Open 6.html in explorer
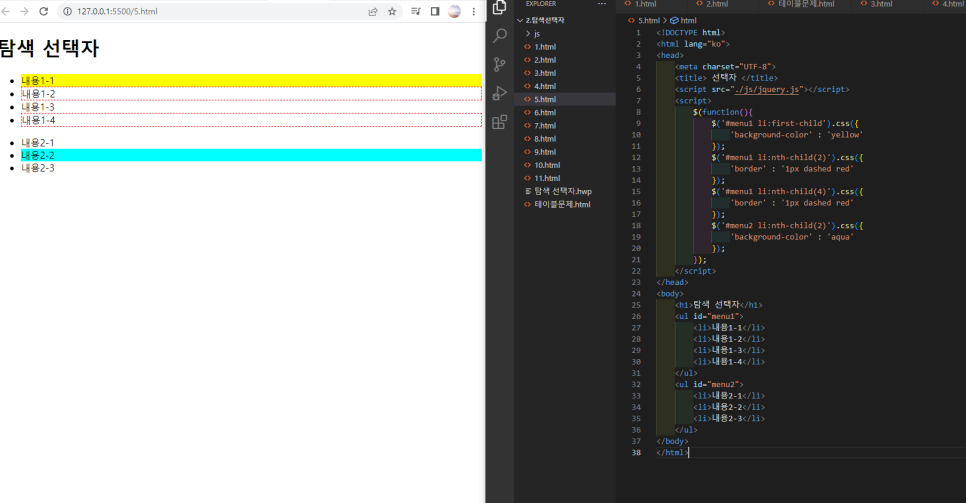The height and width of the screenshot is (503, 966). click(x=545, y=112)
